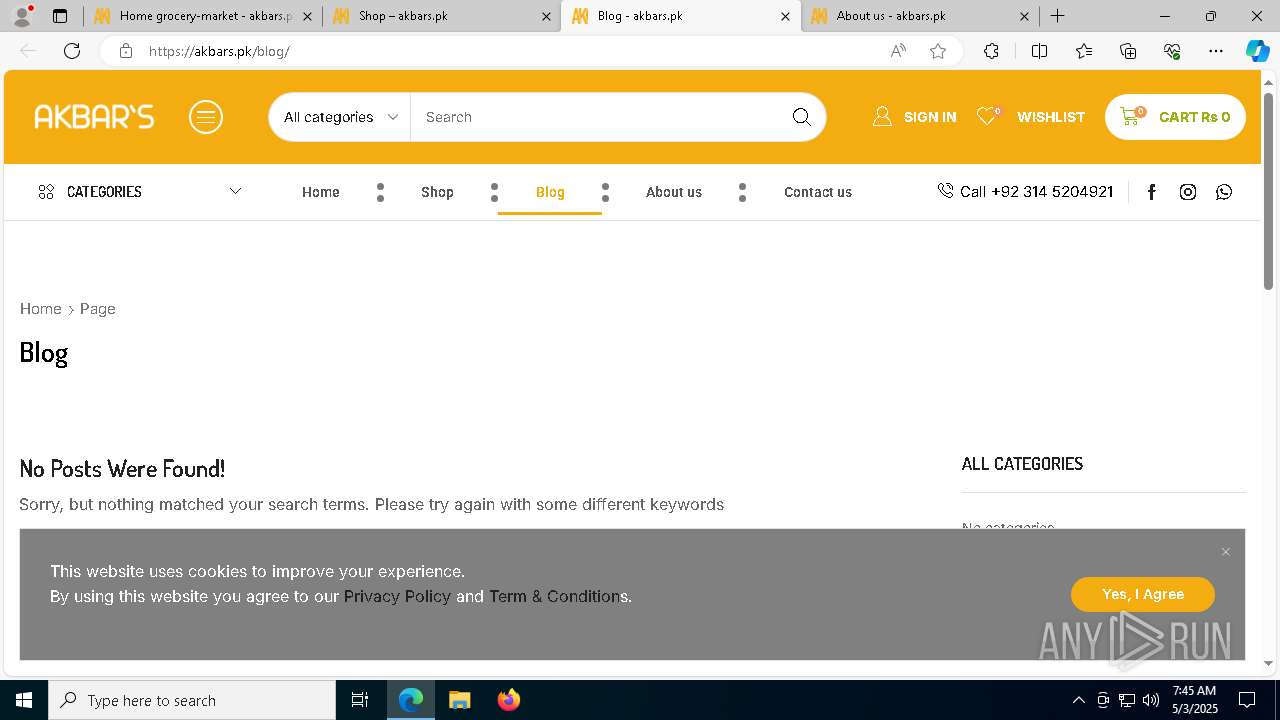This screenshot has height=720, width=1280.
Task: Click Yes, I Agree cookie button
Action: click(x=1143, y=594)
